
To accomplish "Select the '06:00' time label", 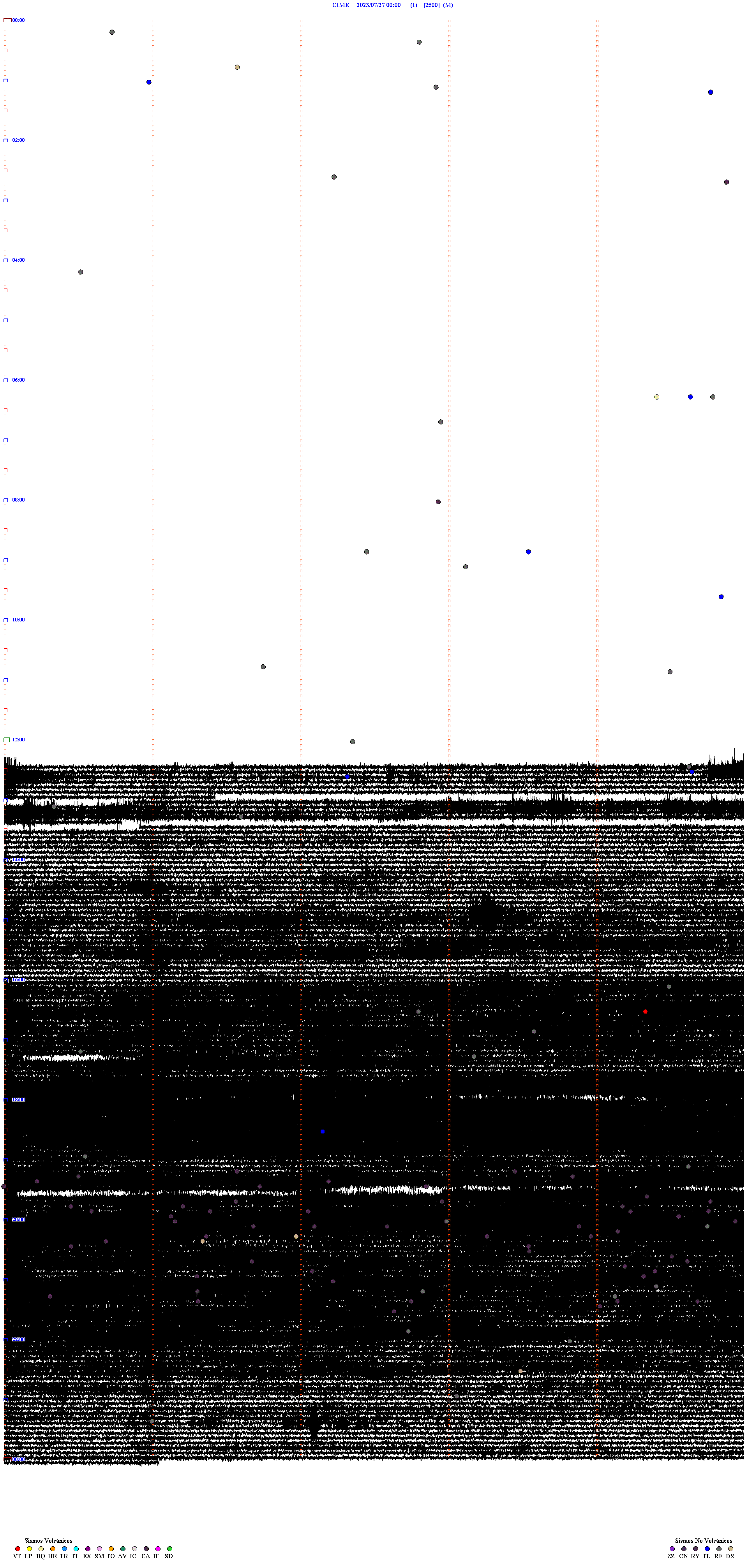I will click(x=18, y=380).
